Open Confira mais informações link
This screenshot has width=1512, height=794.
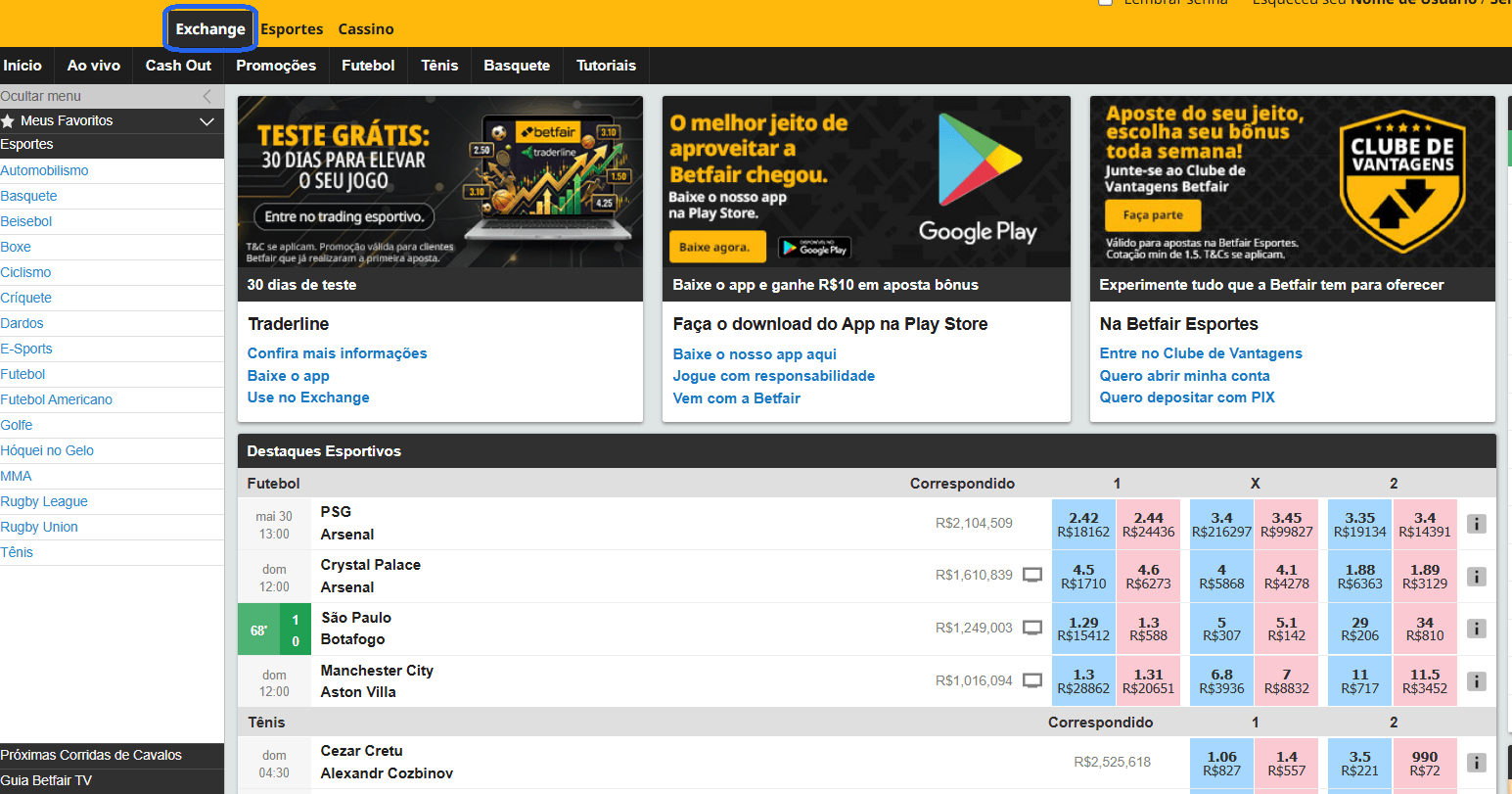click(x=337, y=353)
